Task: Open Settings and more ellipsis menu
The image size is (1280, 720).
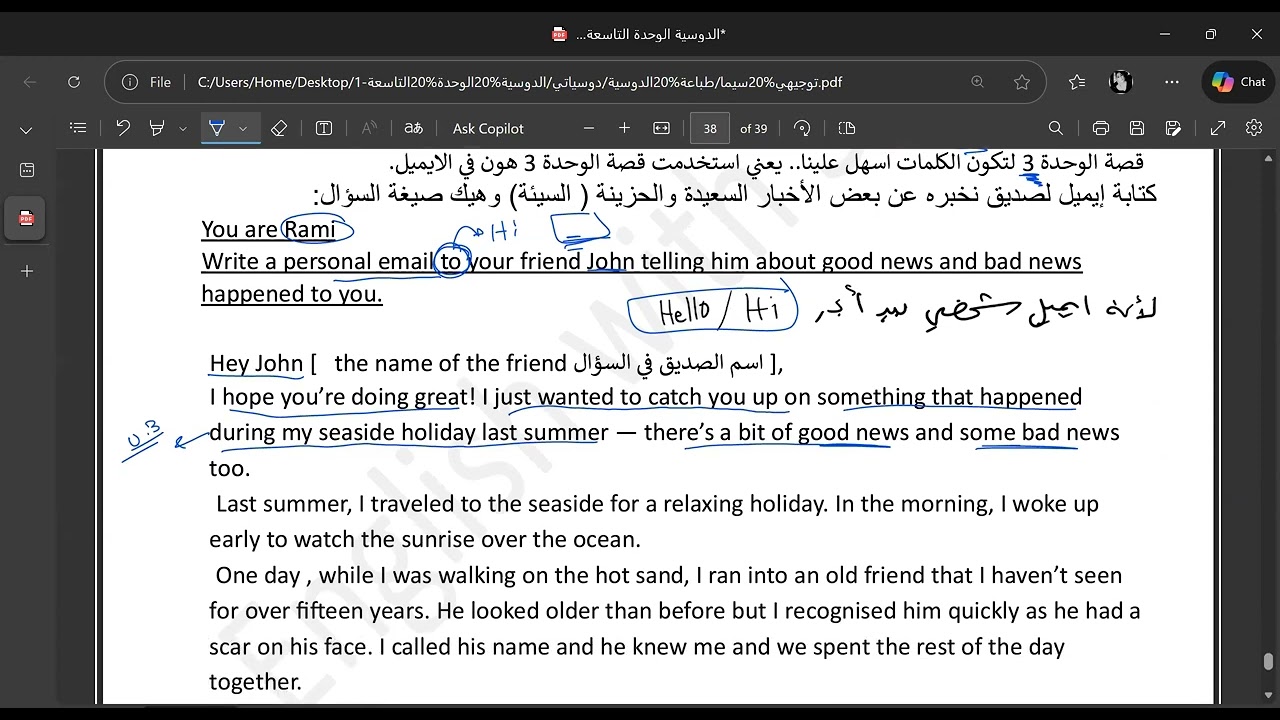Action: point(1173,82)
